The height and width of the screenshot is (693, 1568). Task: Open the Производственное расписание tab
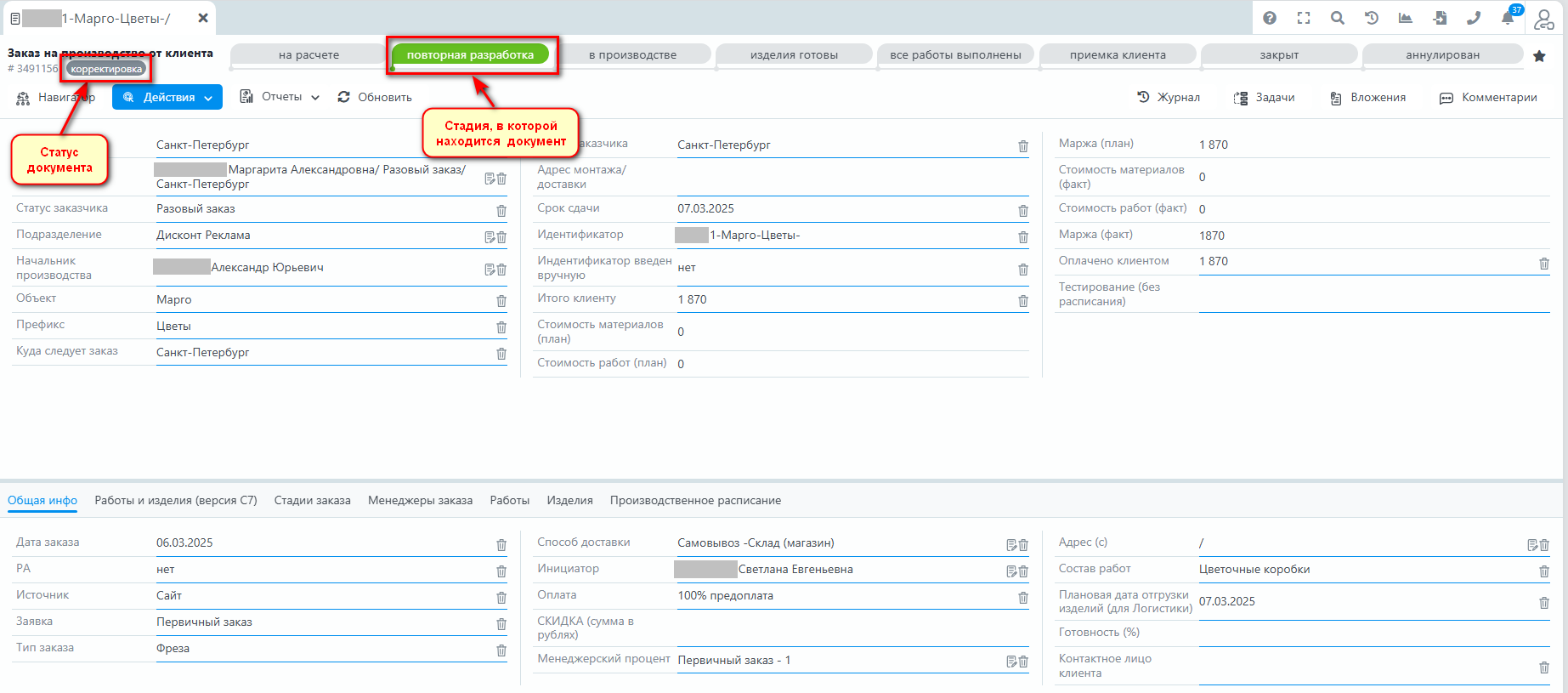tap(695, 501)
